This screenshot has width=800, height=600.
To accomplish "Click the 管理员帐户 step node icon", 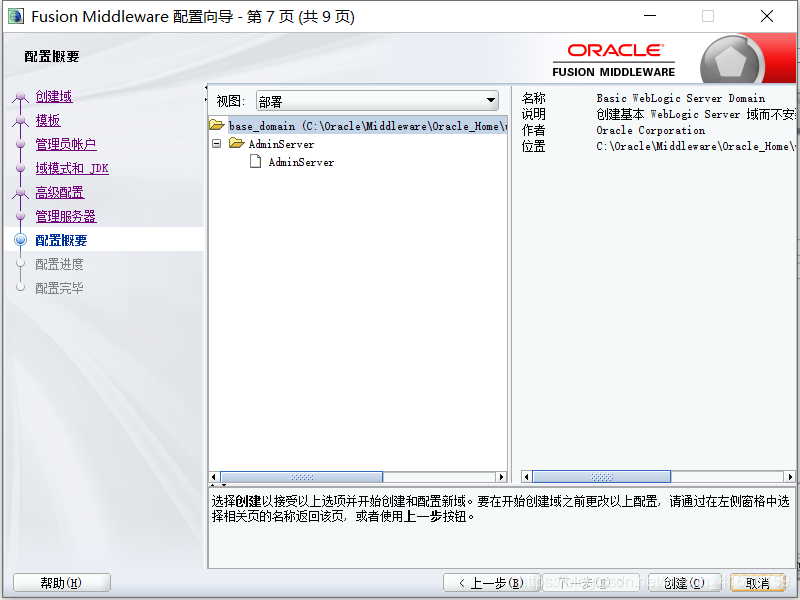I will (20, 144).
